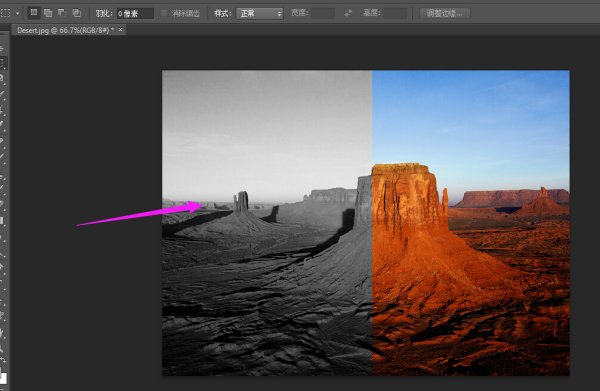Select the Intersect with Selection mode icon
Image resolution: width=600 pixels, height=391 pixels.
click(77, 13)
